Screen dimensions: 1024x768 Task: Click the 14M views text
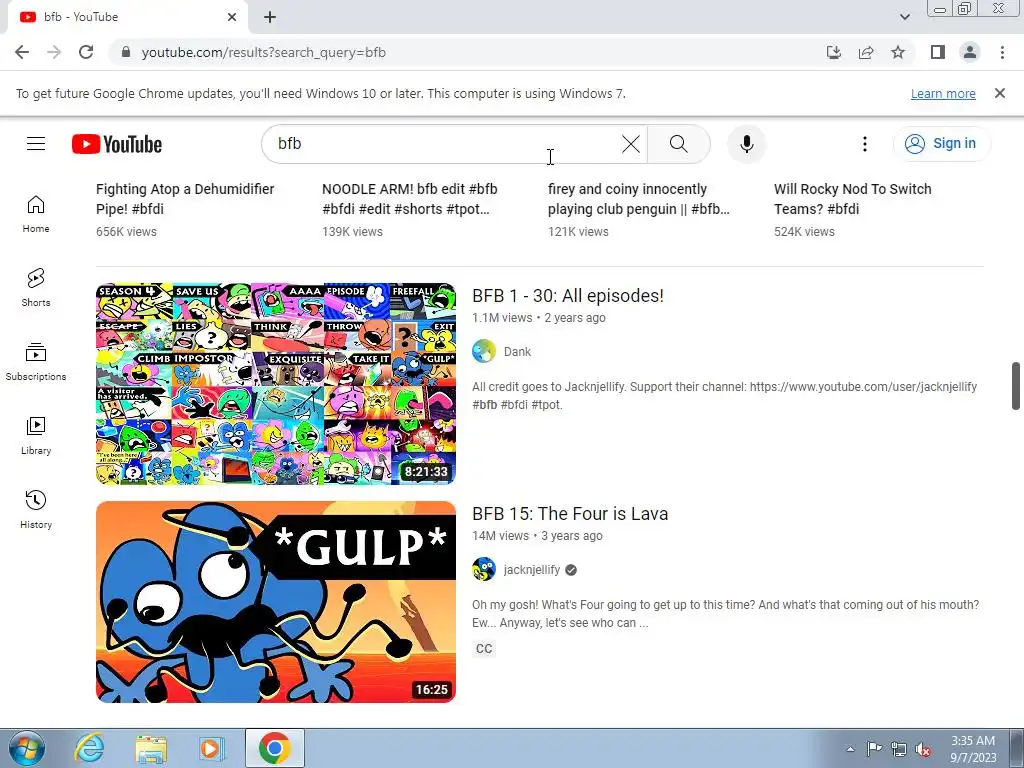(500, 536)
